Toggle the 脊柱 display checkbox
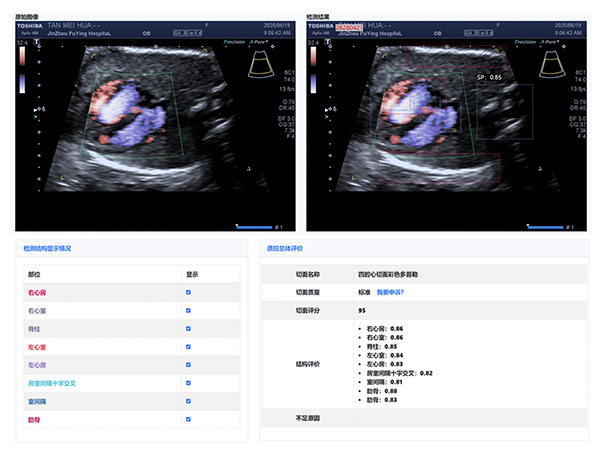Screen dimensions: 600x450 point(188,329)
